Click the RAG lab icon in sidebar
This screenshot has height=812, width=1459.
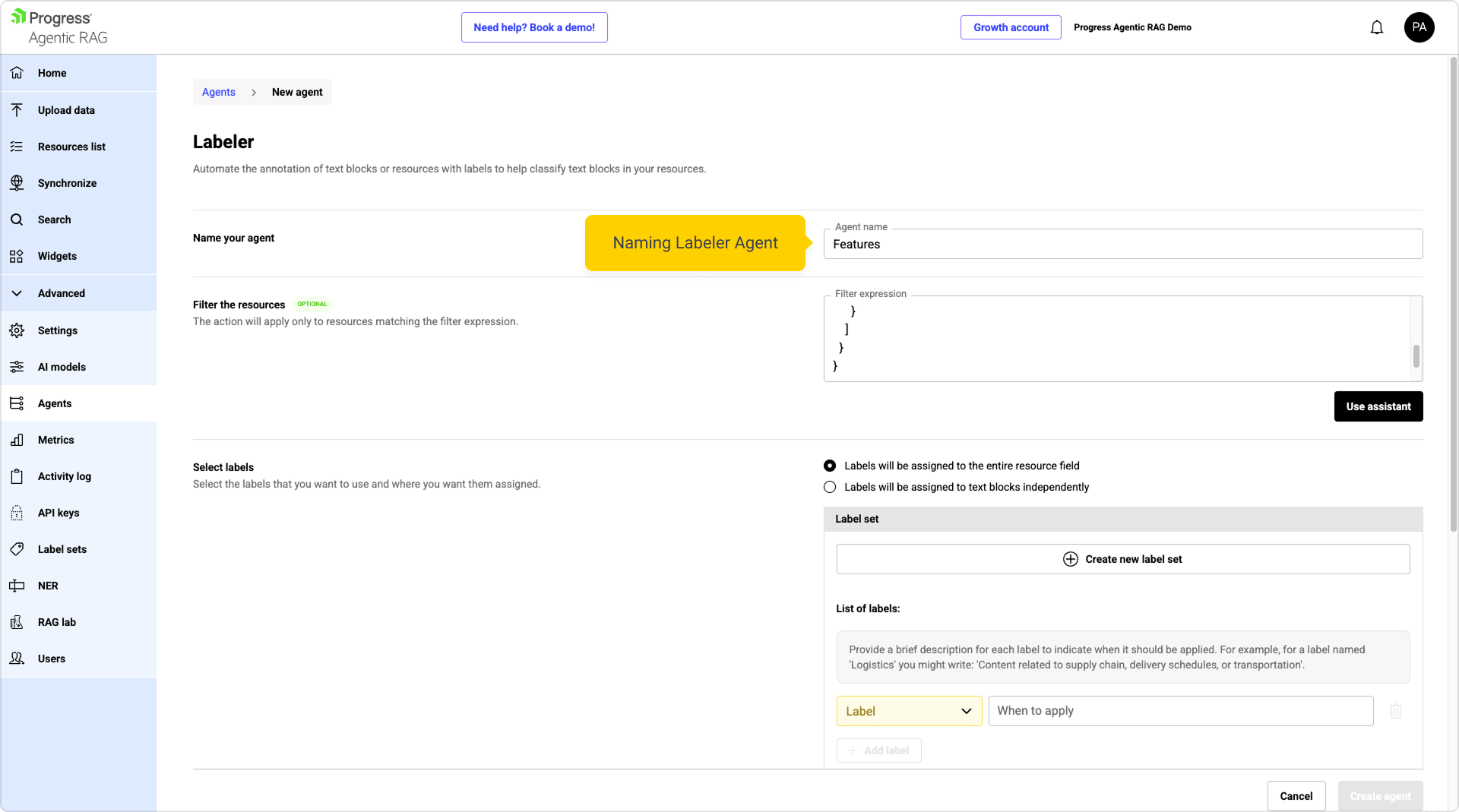click(x=17, y=622)
